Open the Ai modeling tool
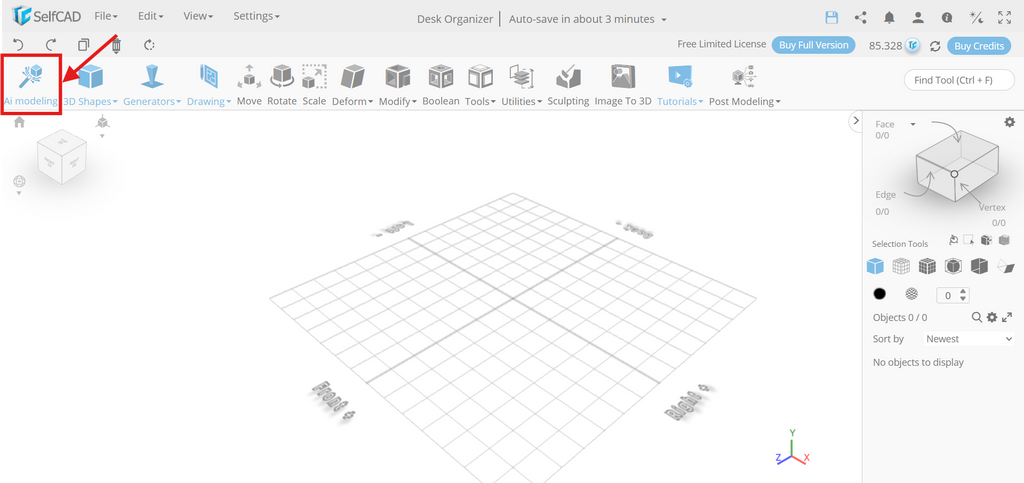 coord(31,85)
